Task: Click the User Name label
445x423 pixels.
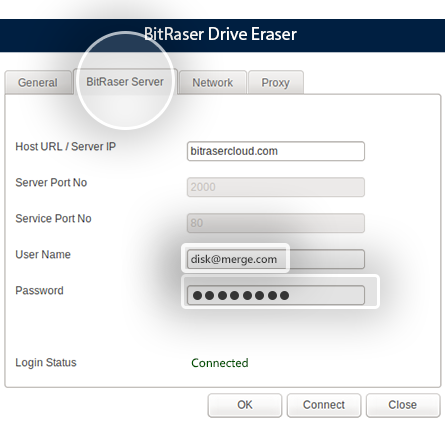Action: pos(43,255)
